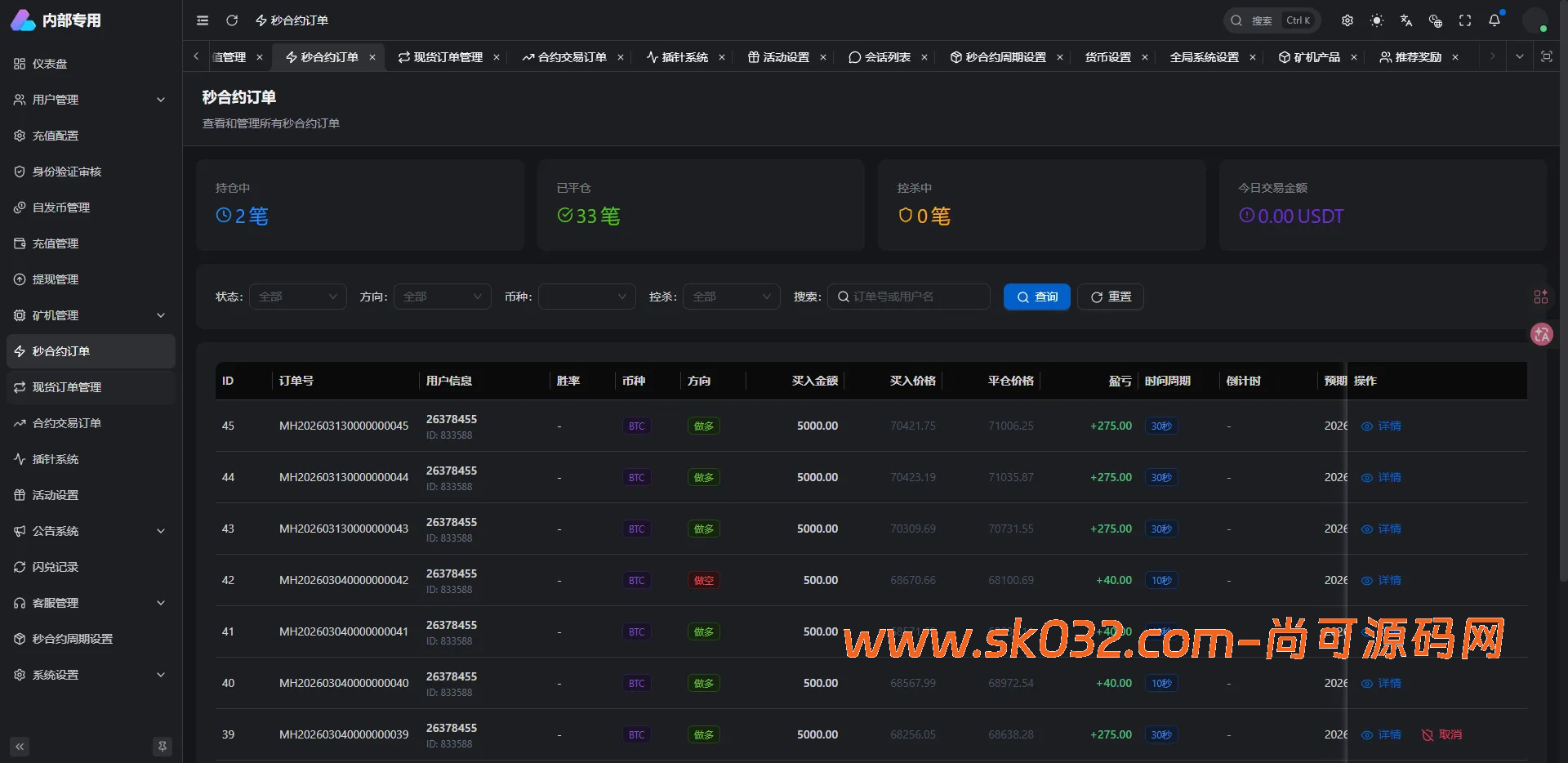Toggle light theme with the brightness icon
This screenshot has width=1568, height=763.
[1377, 20]
